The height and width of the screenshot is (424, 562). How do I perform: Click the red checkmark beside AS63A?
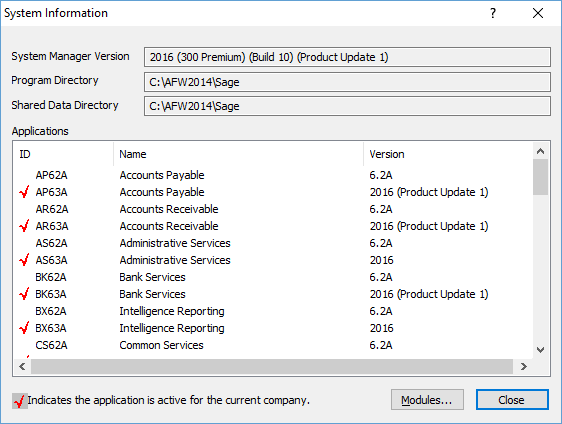coord(24,260)
